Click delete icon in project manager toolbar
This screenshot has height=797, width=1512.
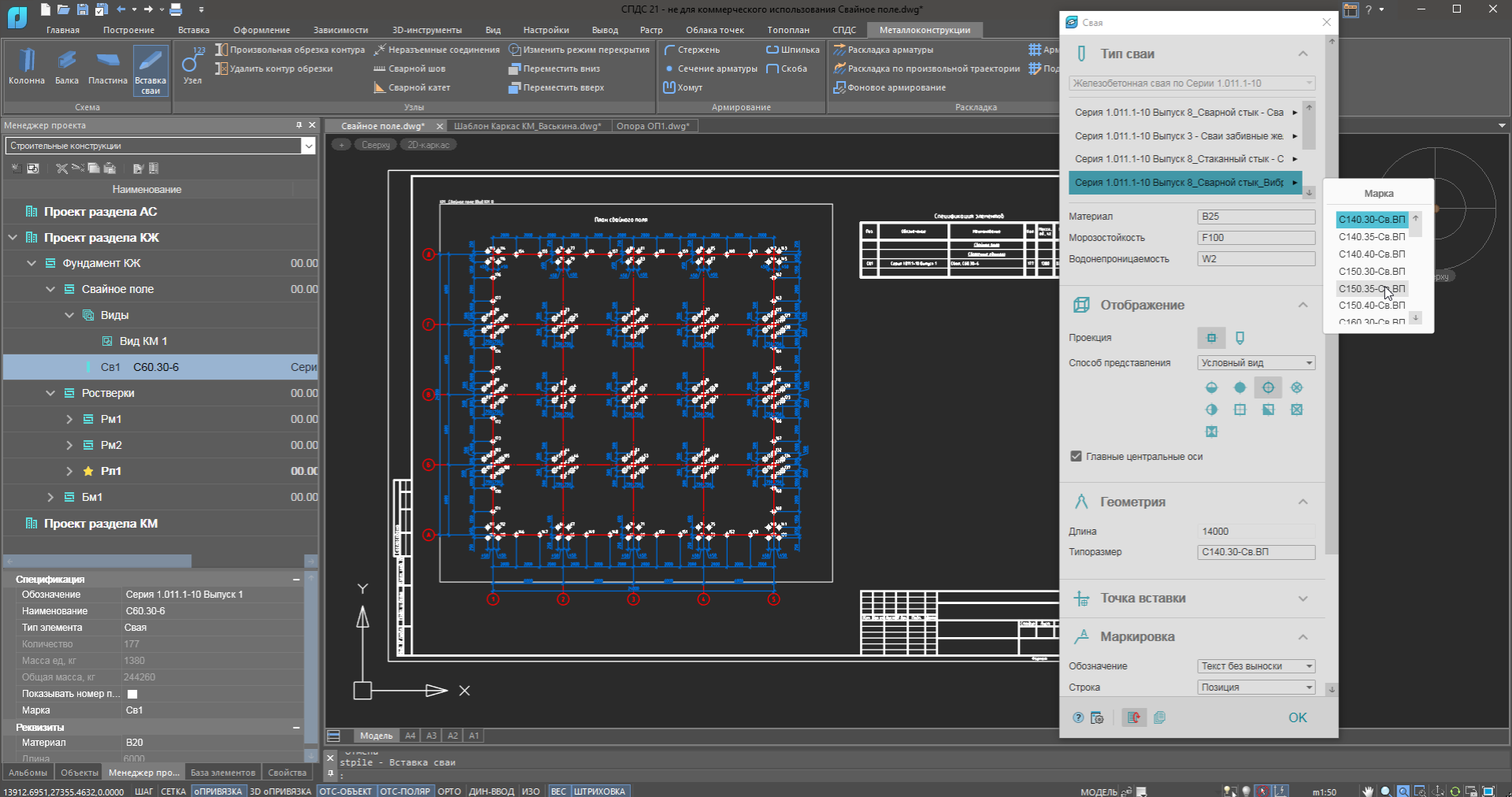[61, 169]
